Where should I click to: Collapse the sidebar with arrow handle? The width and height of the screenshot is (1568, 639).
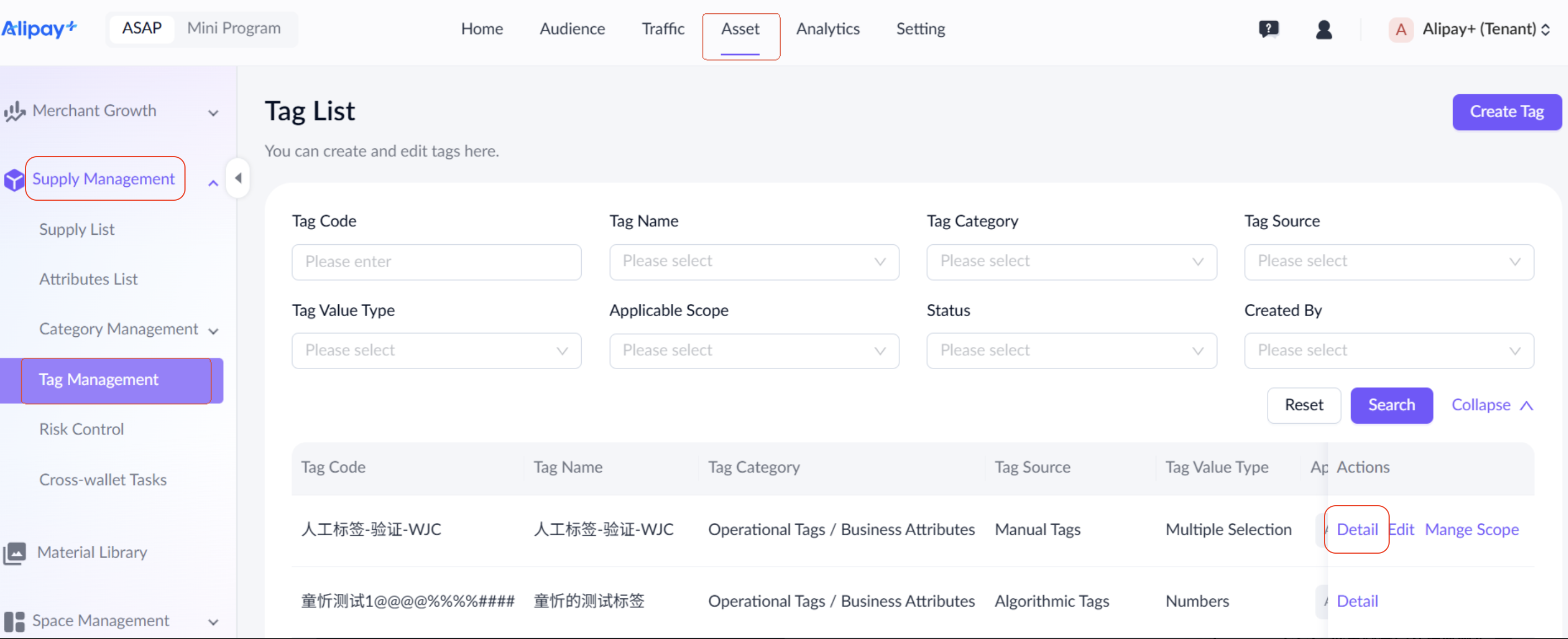click(x=238, y=178)
